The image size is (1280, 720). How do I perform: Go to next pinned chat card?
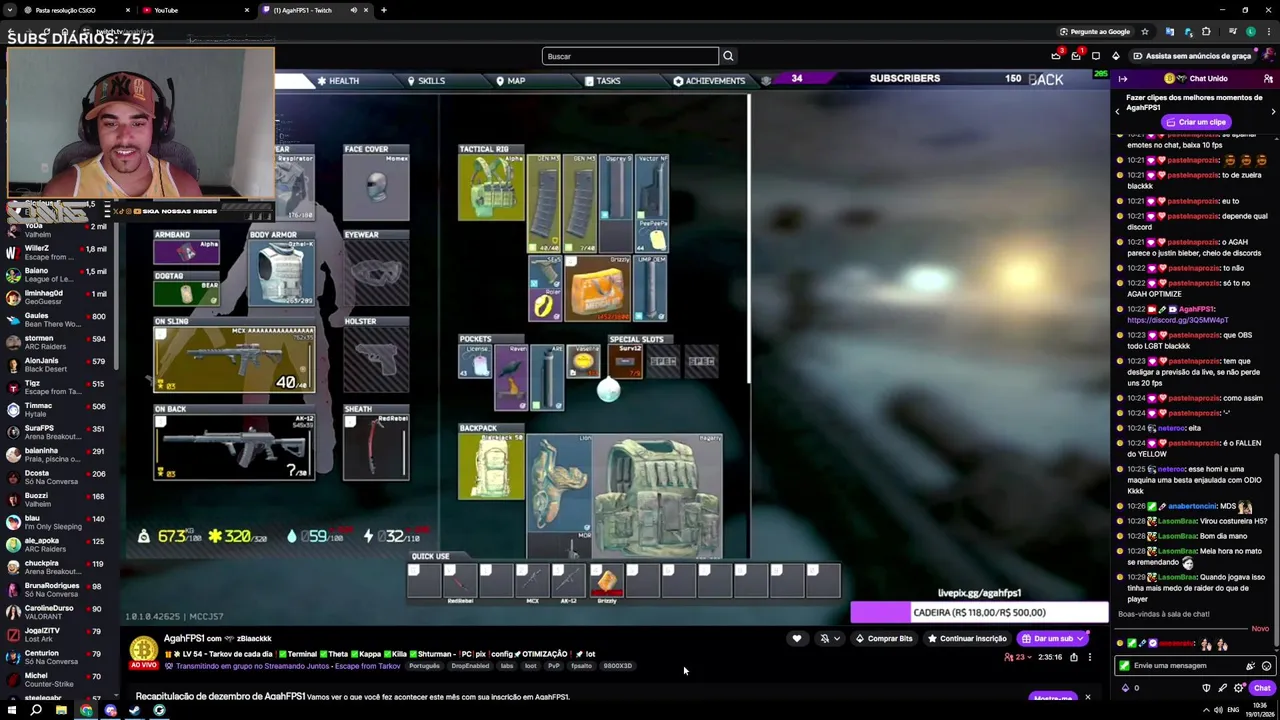tap(1273, 111)
